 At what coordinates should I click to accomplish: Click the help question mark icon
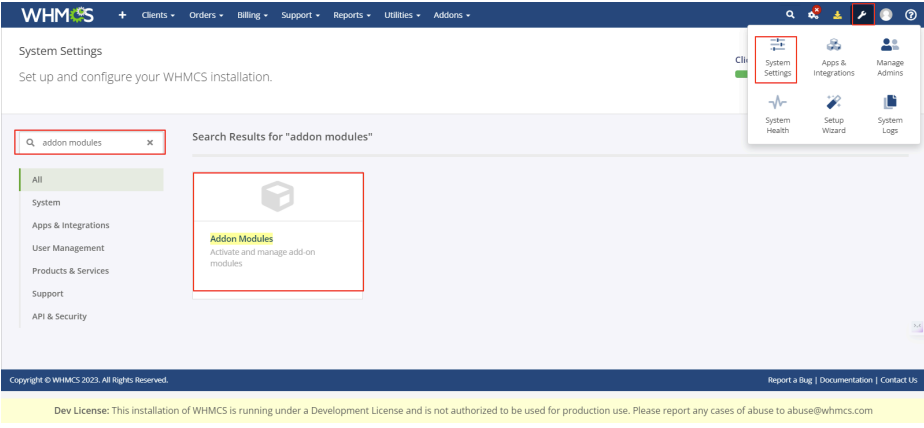[x=910, y=15]
